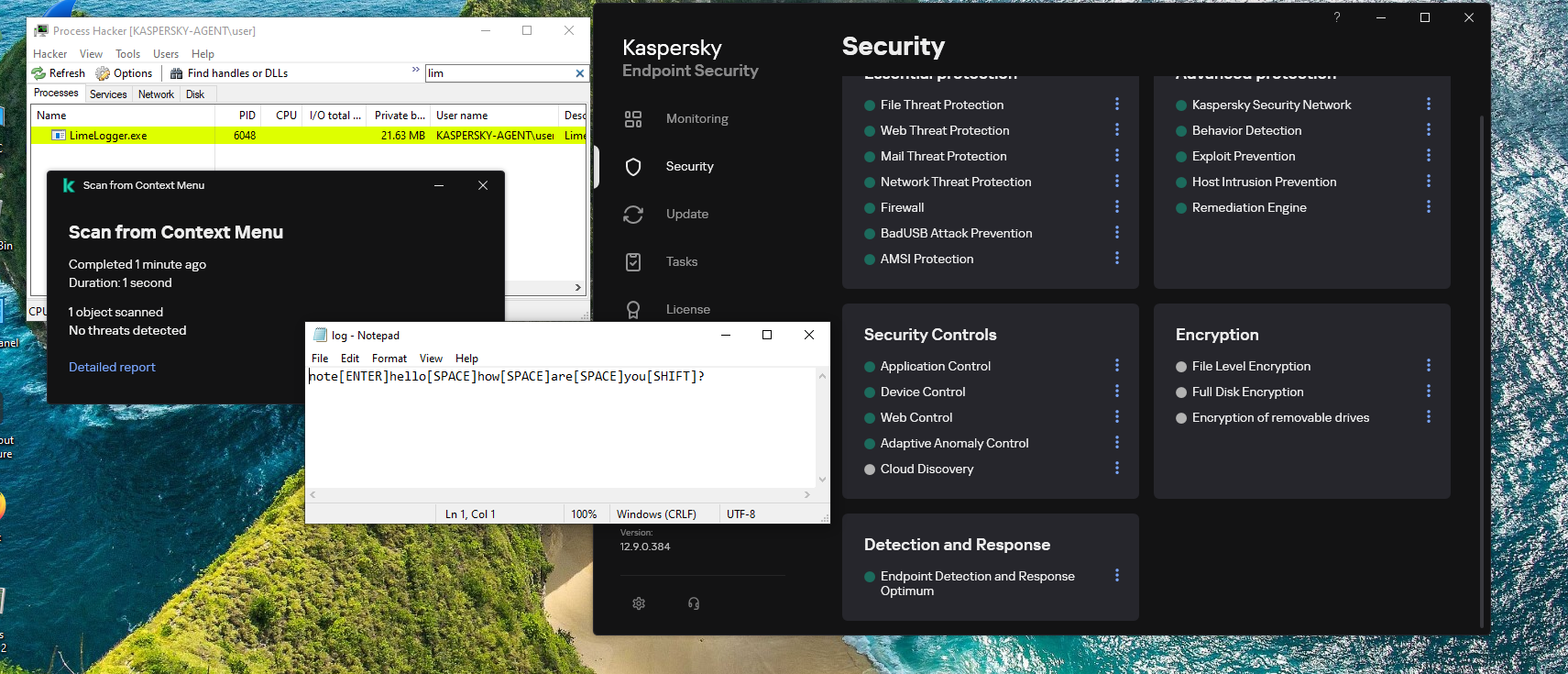Select the LimeLogger.exe process row
Viewport: 1568px width, 674px height.
(x=308, y=136)
